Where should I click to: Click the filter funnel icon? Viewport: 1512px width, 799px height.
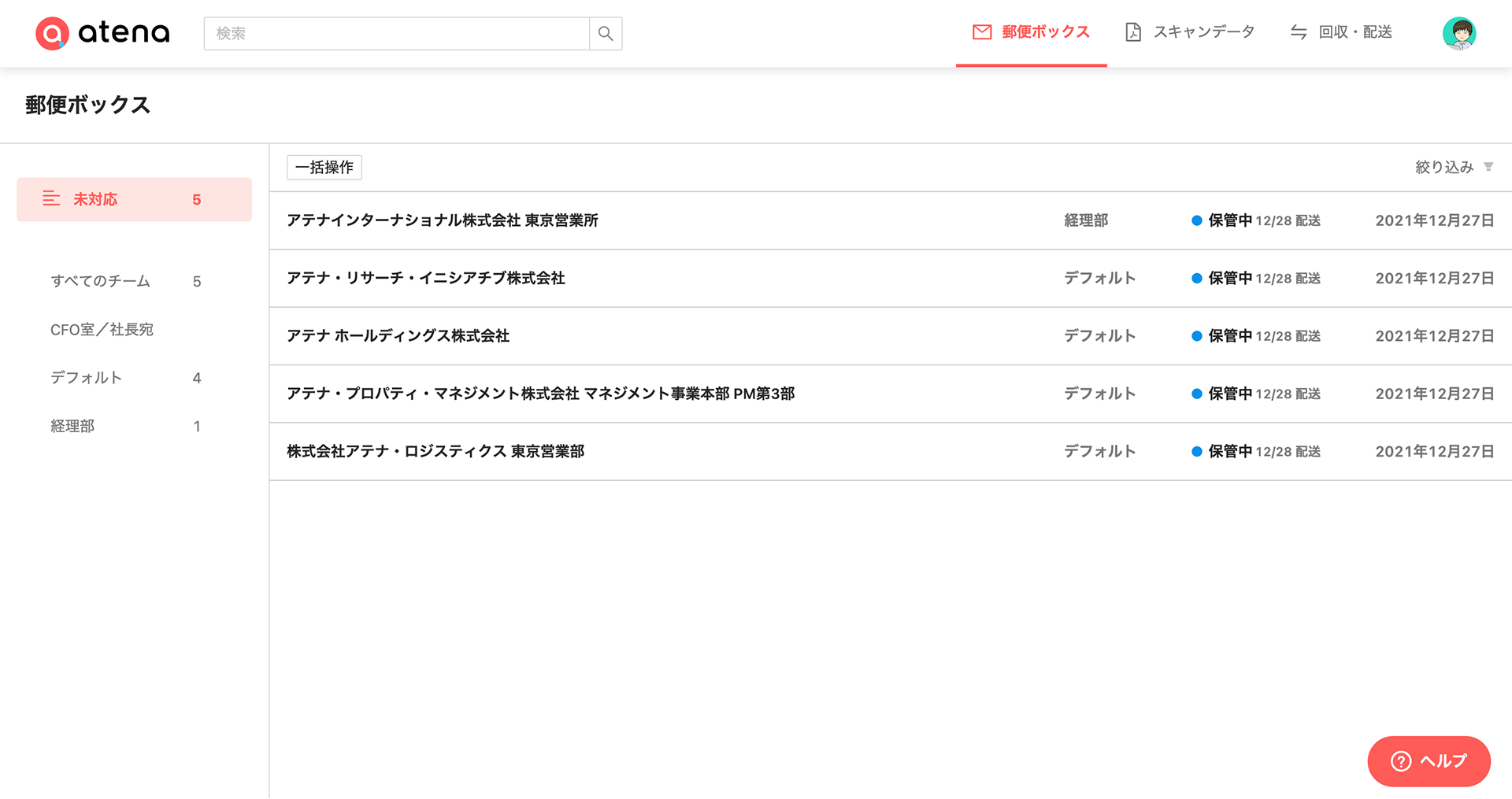click(x=1488, y=167)
